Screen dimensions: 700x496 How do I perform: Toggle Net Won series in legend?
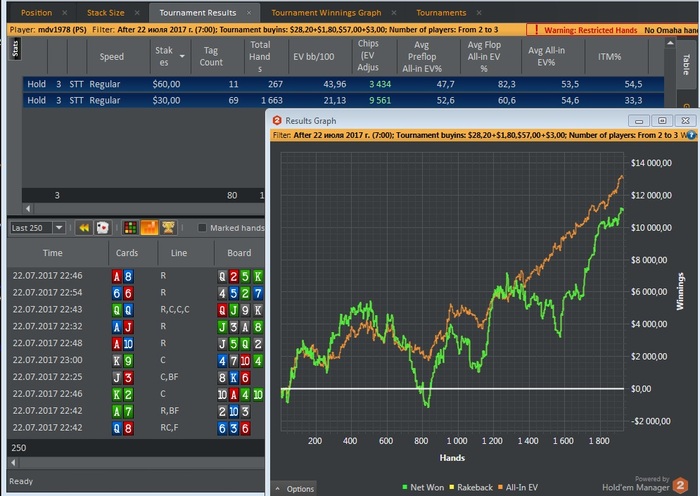(423, 488)
